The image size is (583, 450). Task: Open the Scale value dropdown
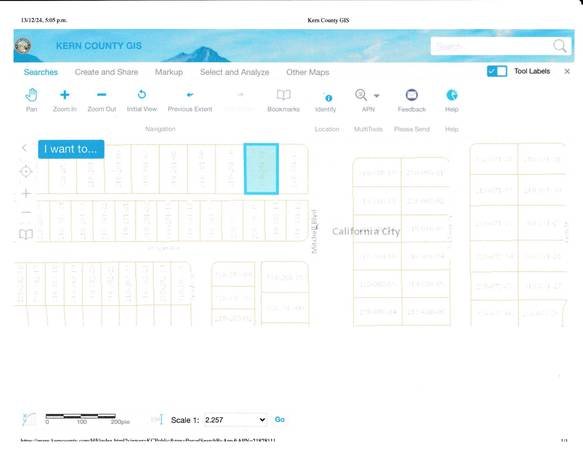pos(235,420)
